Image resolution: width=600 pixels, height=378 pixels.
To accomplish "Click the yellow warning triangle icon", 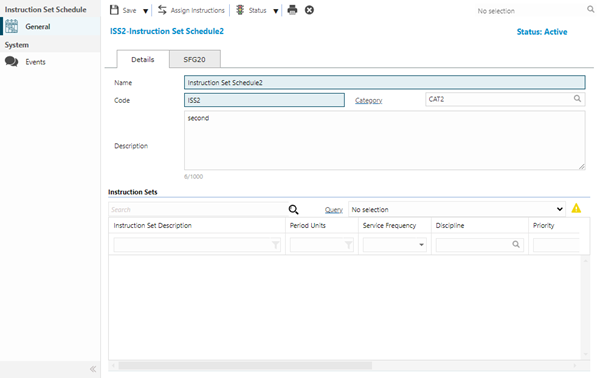I will 576,208.
